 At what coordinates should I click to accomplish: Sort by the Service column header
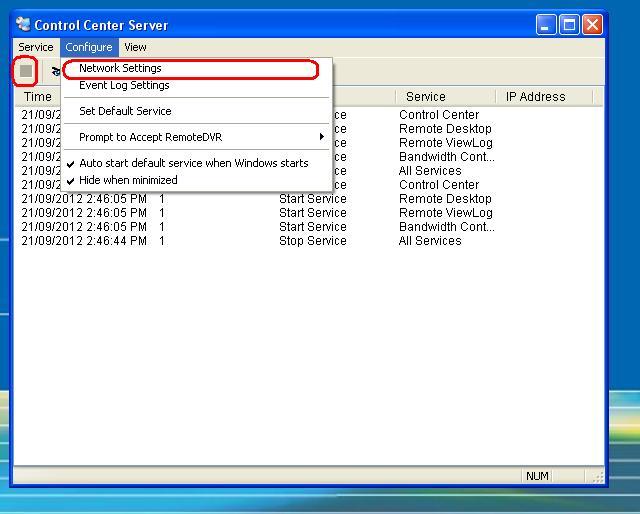coord(445,97)
